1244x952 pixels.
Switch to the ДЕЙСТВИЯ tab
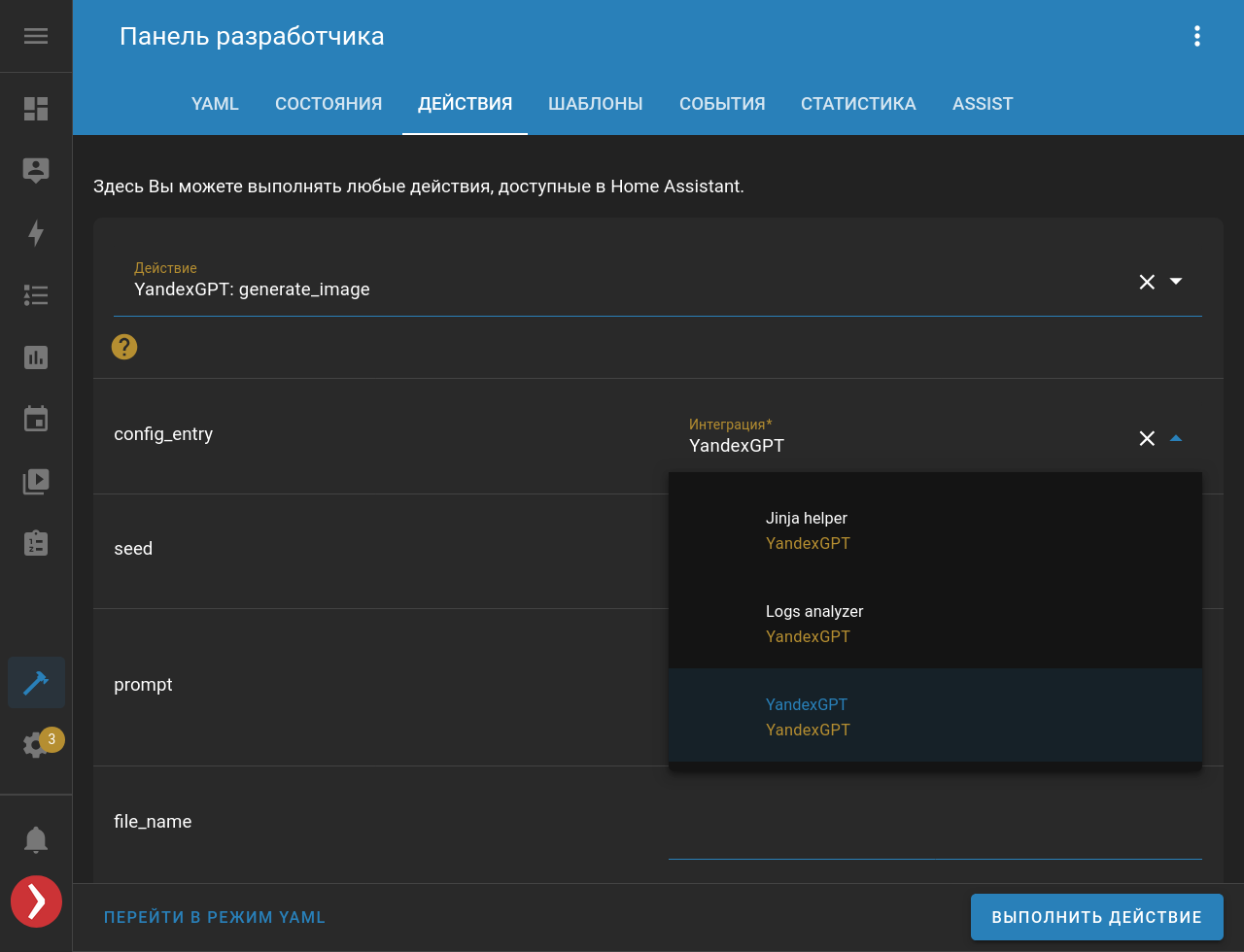tap(465, 104)
